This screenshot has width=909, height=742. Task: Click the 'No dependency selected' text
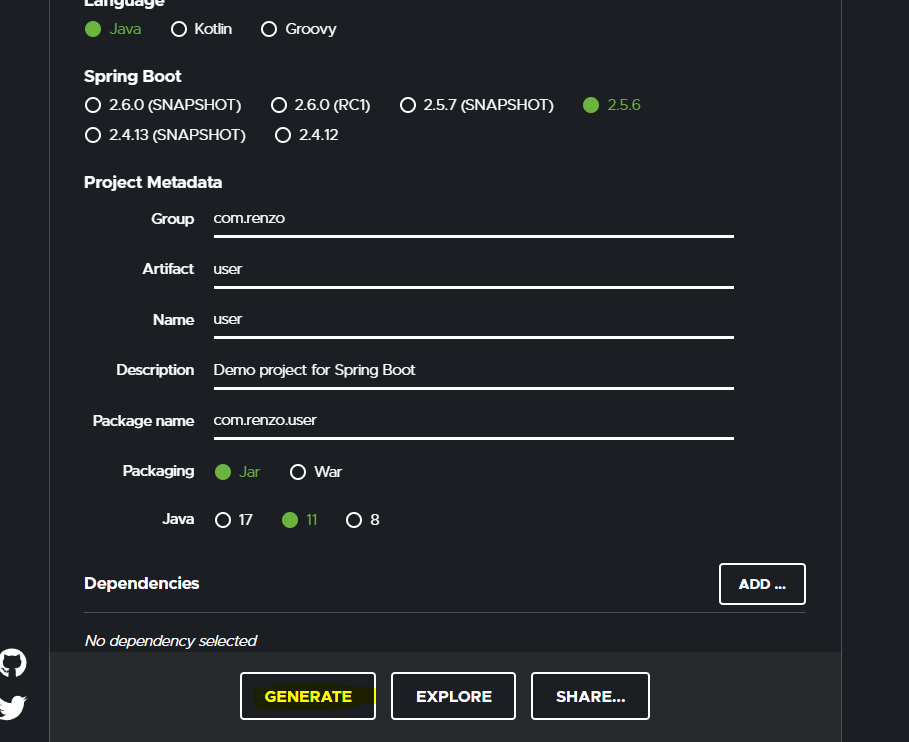[171, 641]
